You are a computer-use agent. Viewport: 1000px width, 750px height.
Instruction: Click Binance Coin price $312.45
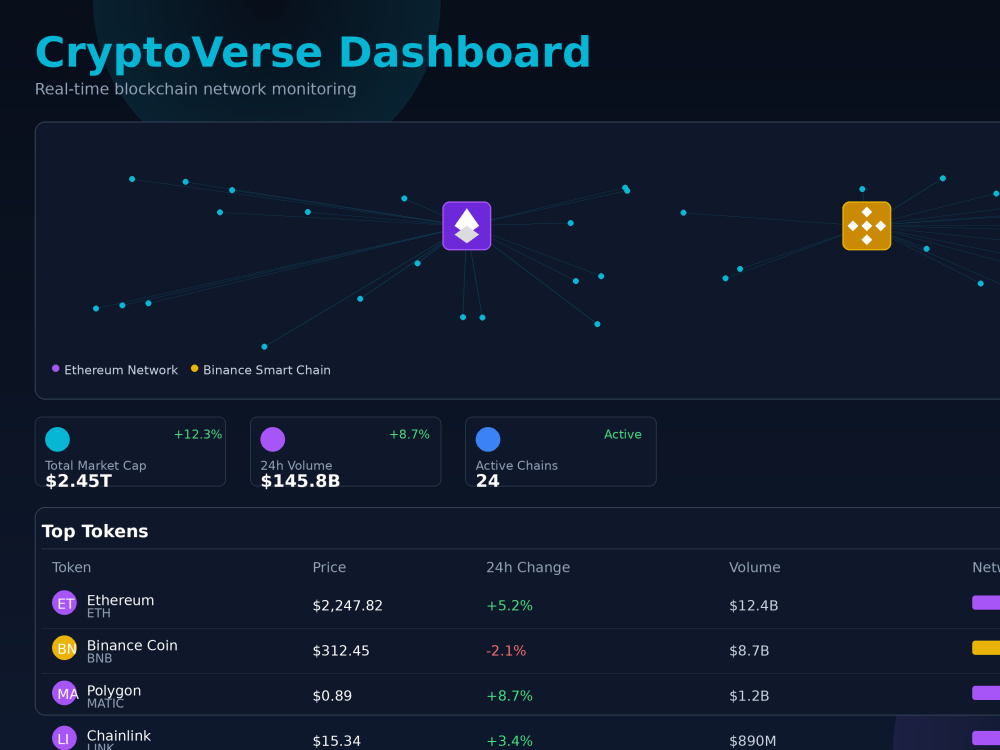coord(341,651)
